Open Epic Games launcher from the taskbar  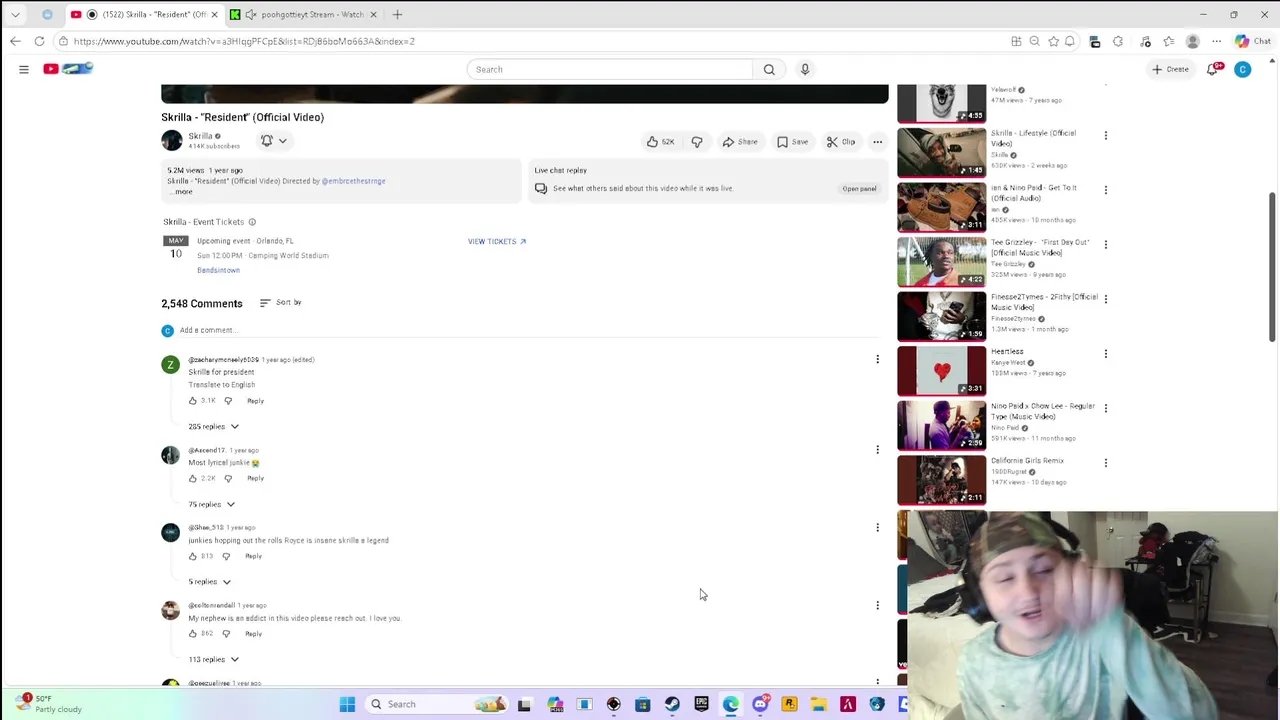point(701,704)
